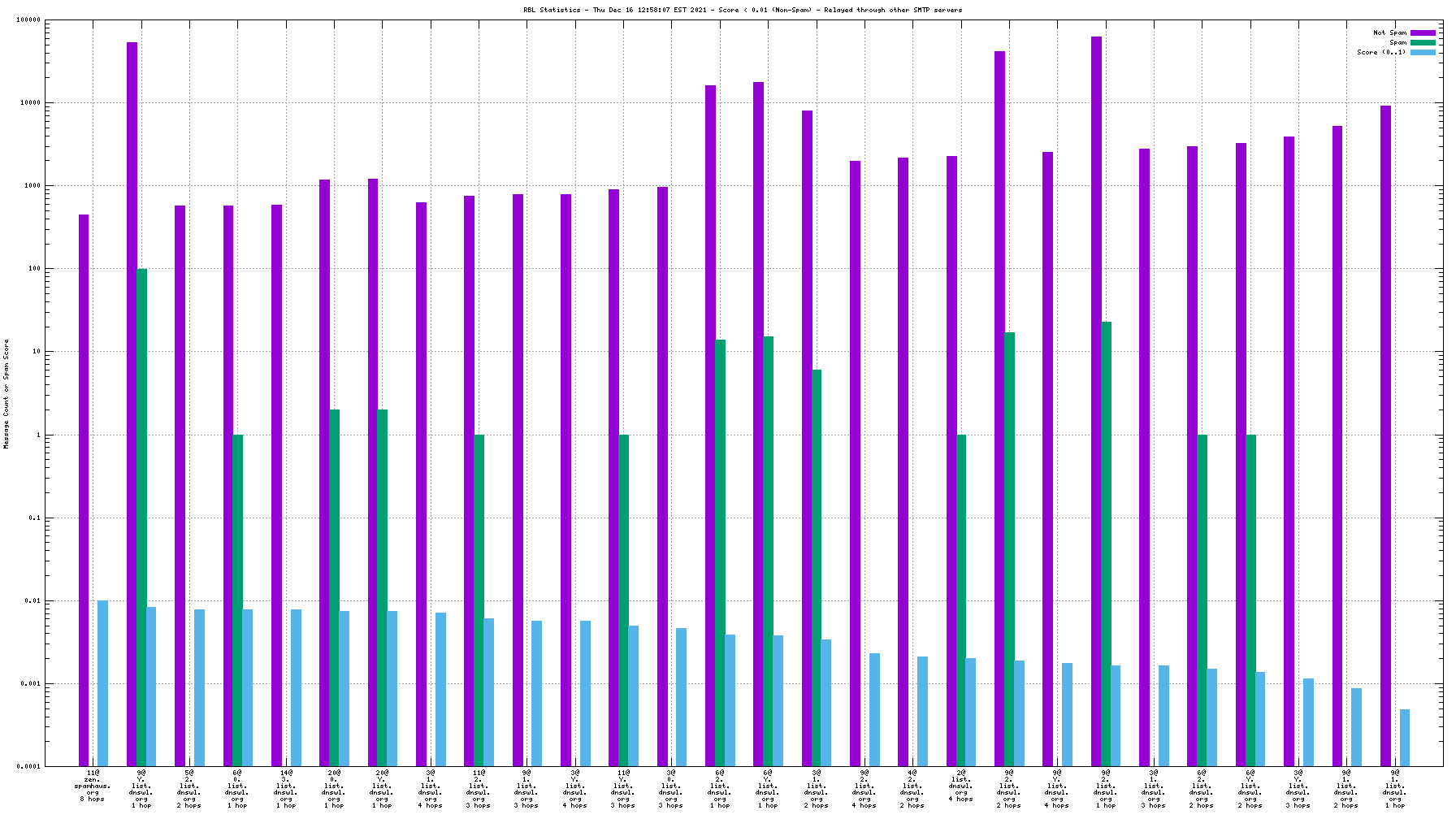Select the 'Not Spam' legend label
Viewport: 1456px width, 819px height.
(x=1389, y=33)
